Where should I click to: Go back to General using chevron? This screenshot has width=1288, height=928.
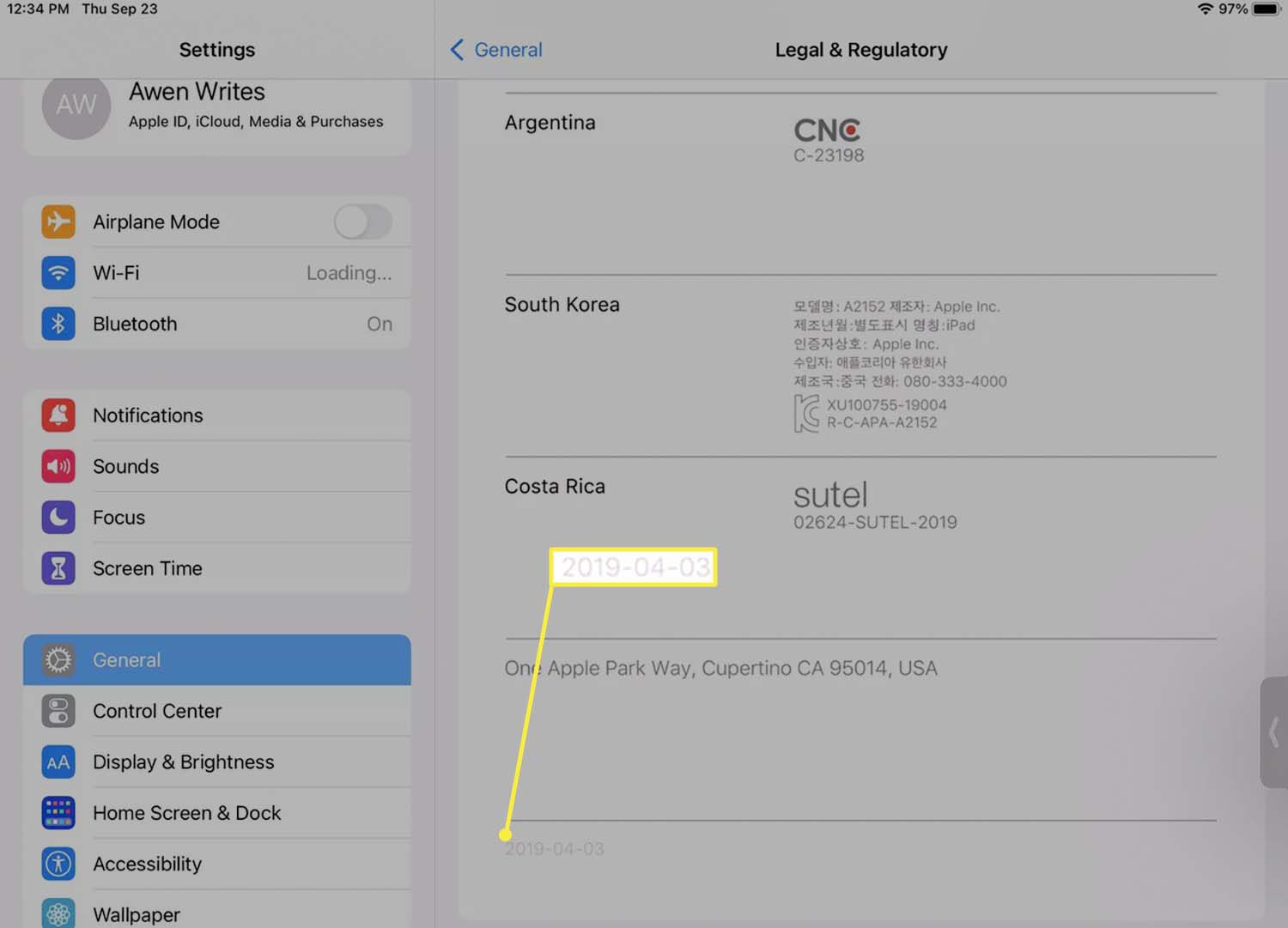[458, 50]
